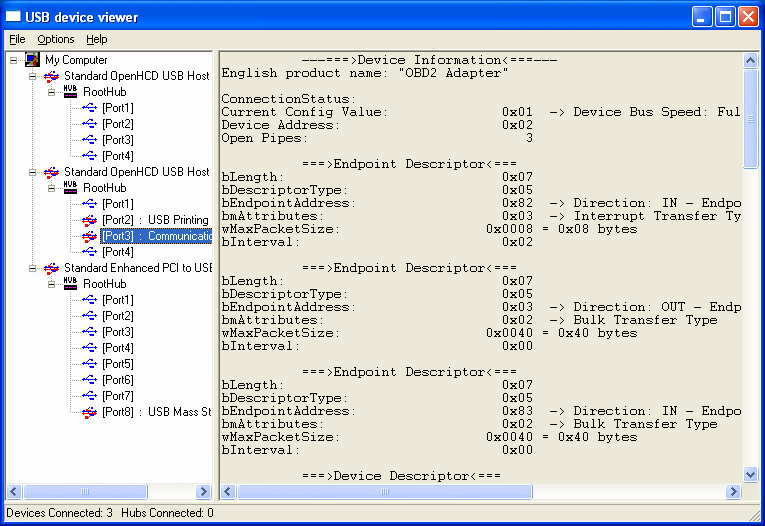Viewport: 765px width, 526px height.
Task: Collapse the Standard Enhanced PCI to USB node
Action: 33,268
